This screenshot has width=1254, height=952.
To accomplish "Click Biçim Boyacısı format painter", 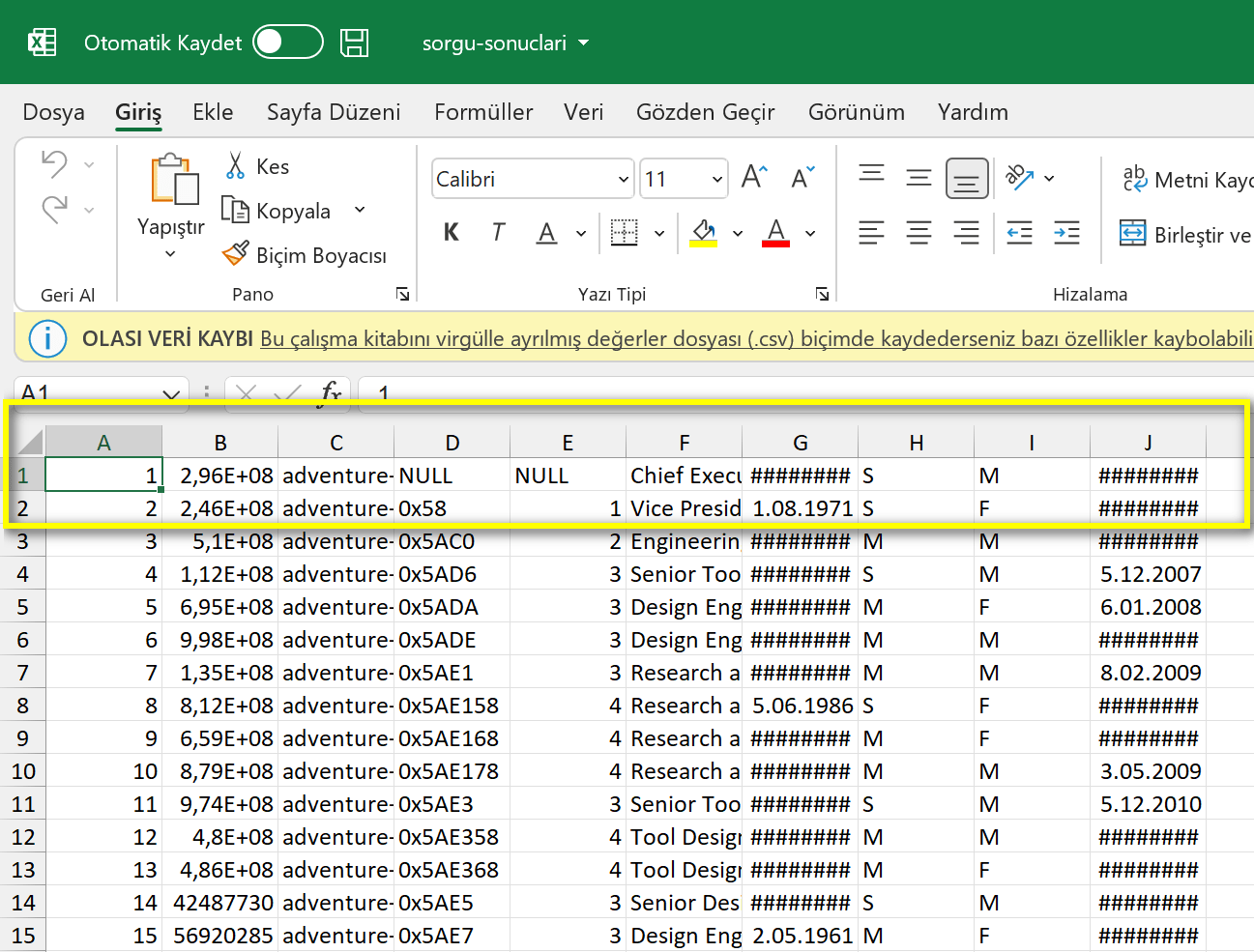I will coord(305,255).
